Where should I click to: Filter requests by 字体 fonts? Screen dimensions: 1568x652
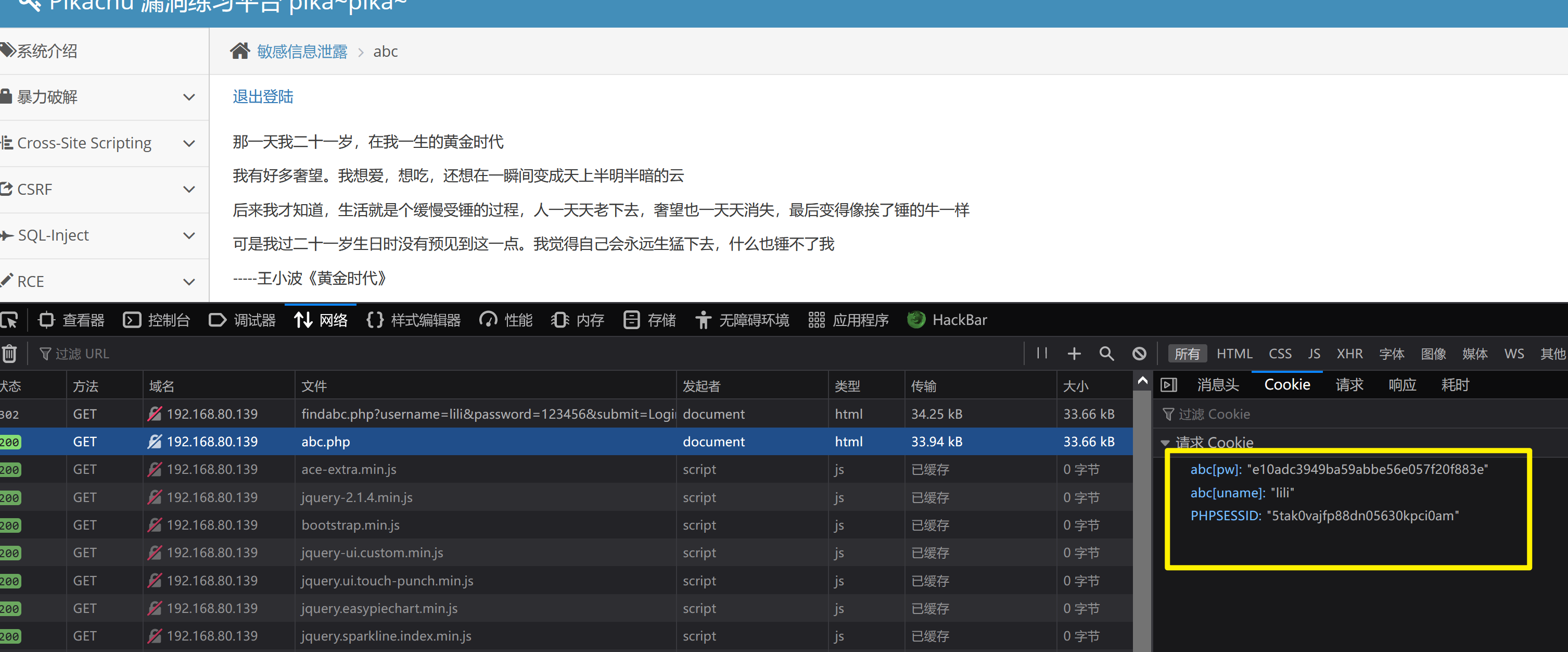point(1392,354)
